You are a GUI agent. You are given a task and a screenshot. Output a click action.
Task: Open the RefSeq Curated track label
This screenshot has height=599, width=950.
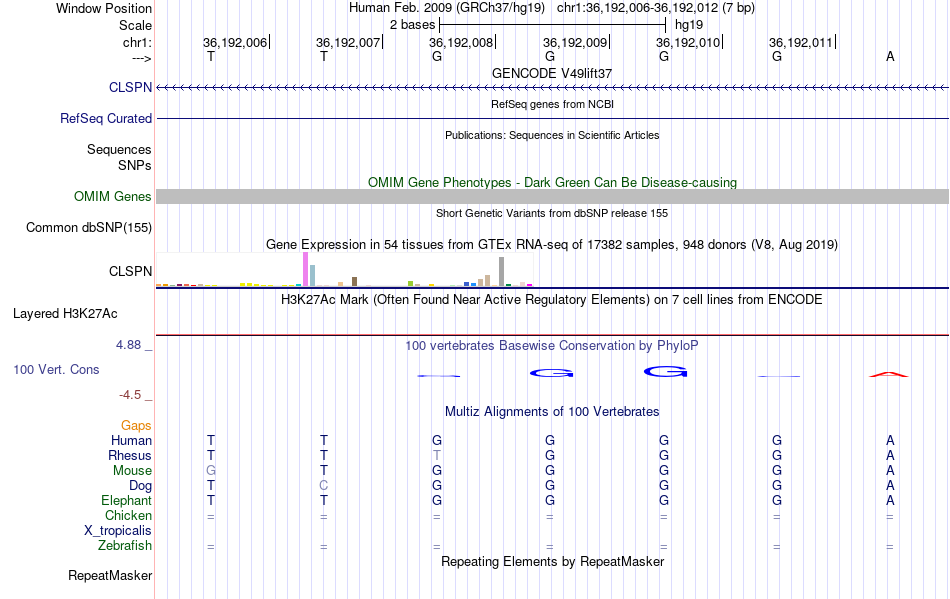105,118
